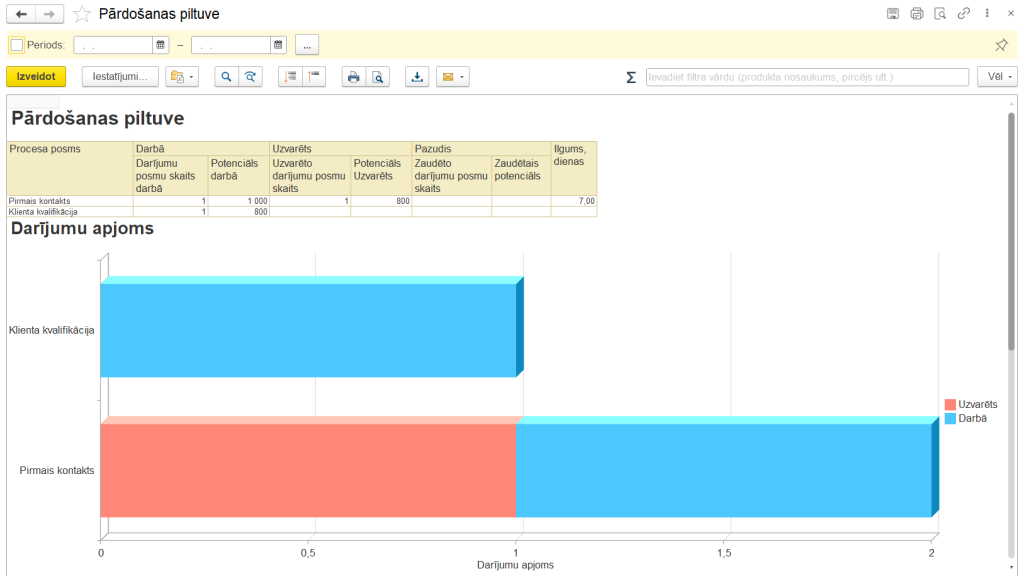This screenshot has height=576, width=1024.
Task: Click the find next toolbar icon
Action: (251, 77)
